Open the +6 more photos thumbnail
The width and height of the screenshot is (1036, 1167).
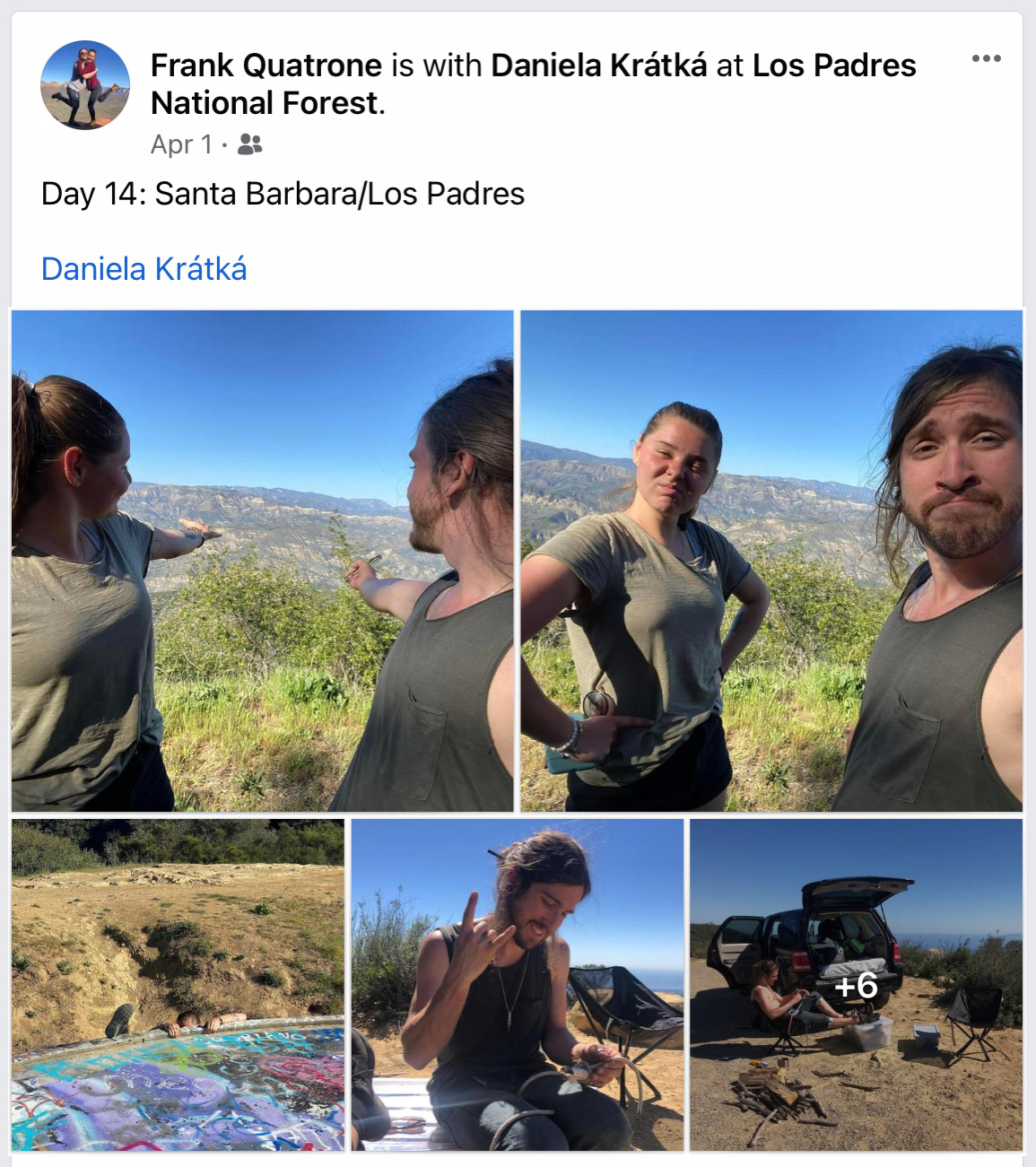[x=857, y=985]
